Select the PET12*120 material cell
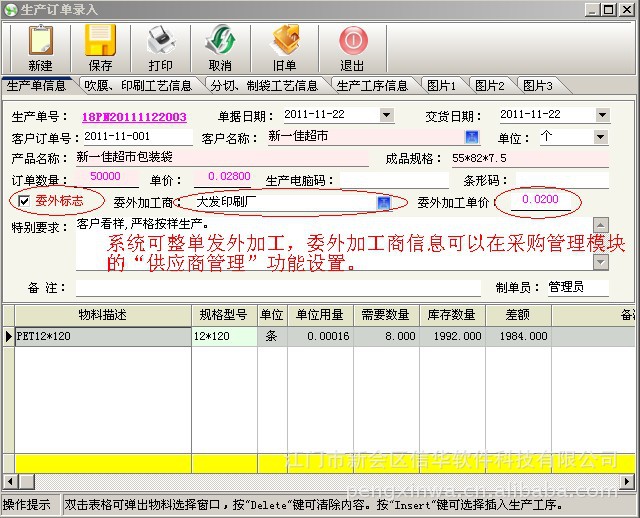This screenshot has width=640, height=518. pyautogui.click(x=103, y=337)
